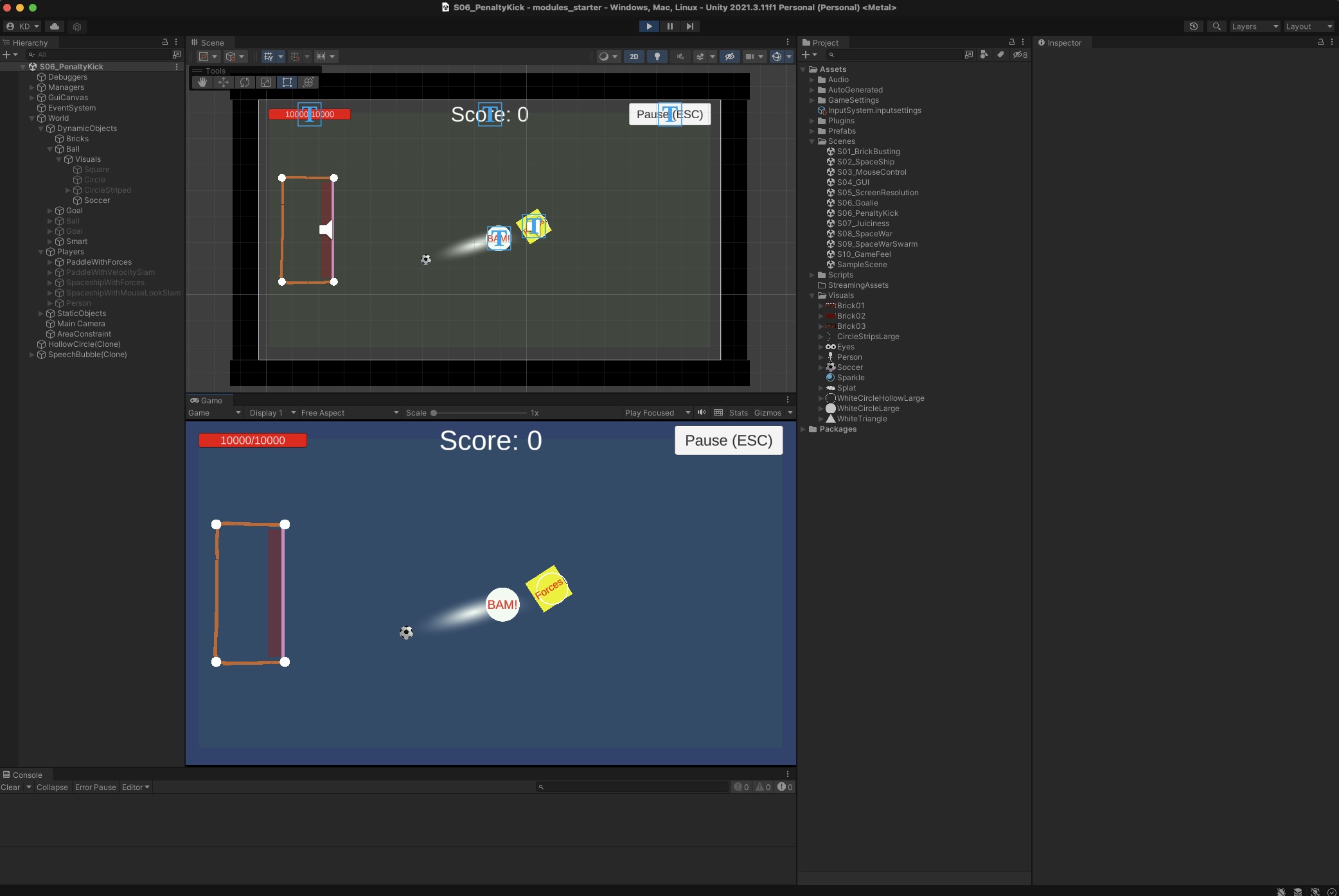Open the Free Aspect dropdown
Screen dimensions: 1339x896
350,412
